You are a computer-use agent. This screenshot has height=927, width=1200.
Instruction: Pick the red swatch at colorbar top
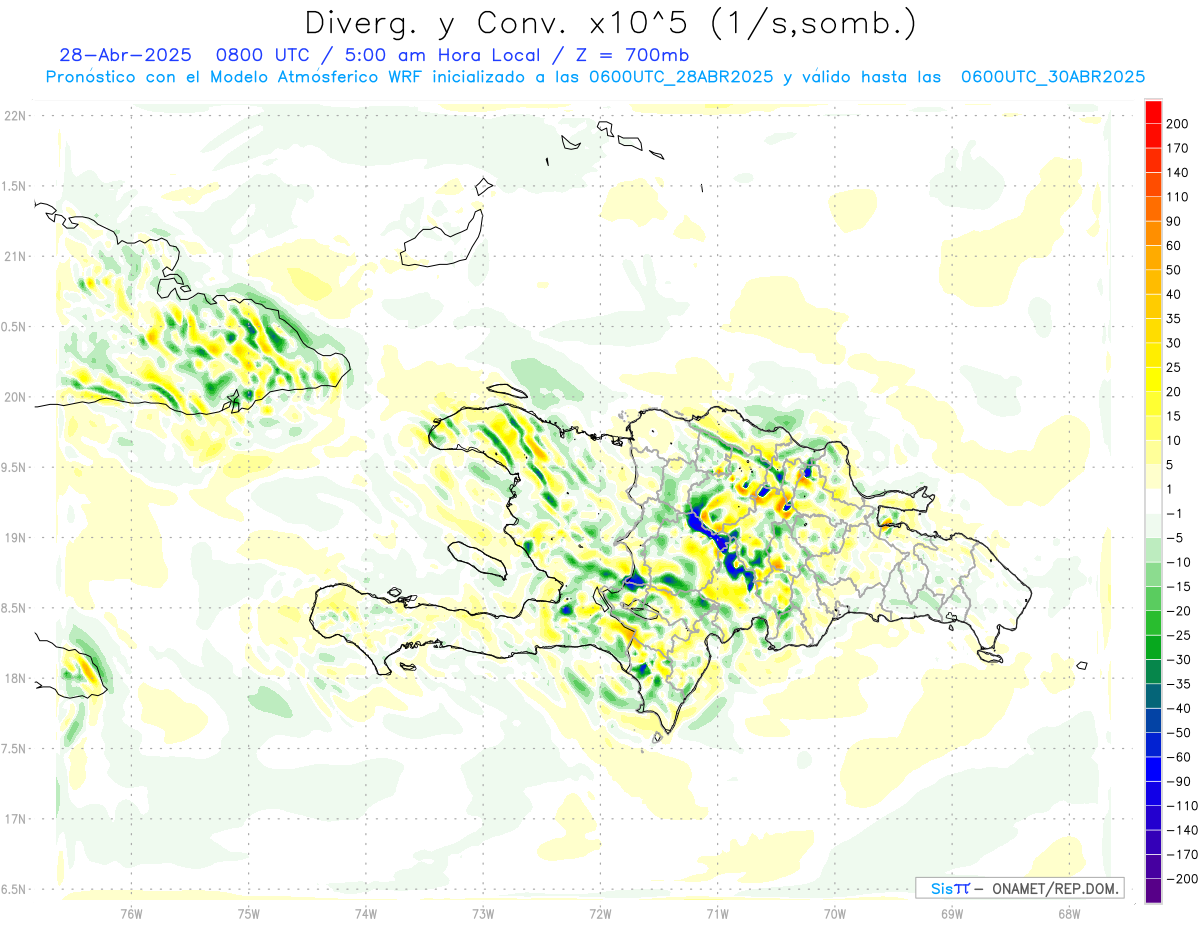pyautogui.click(x=1153, y=111)
